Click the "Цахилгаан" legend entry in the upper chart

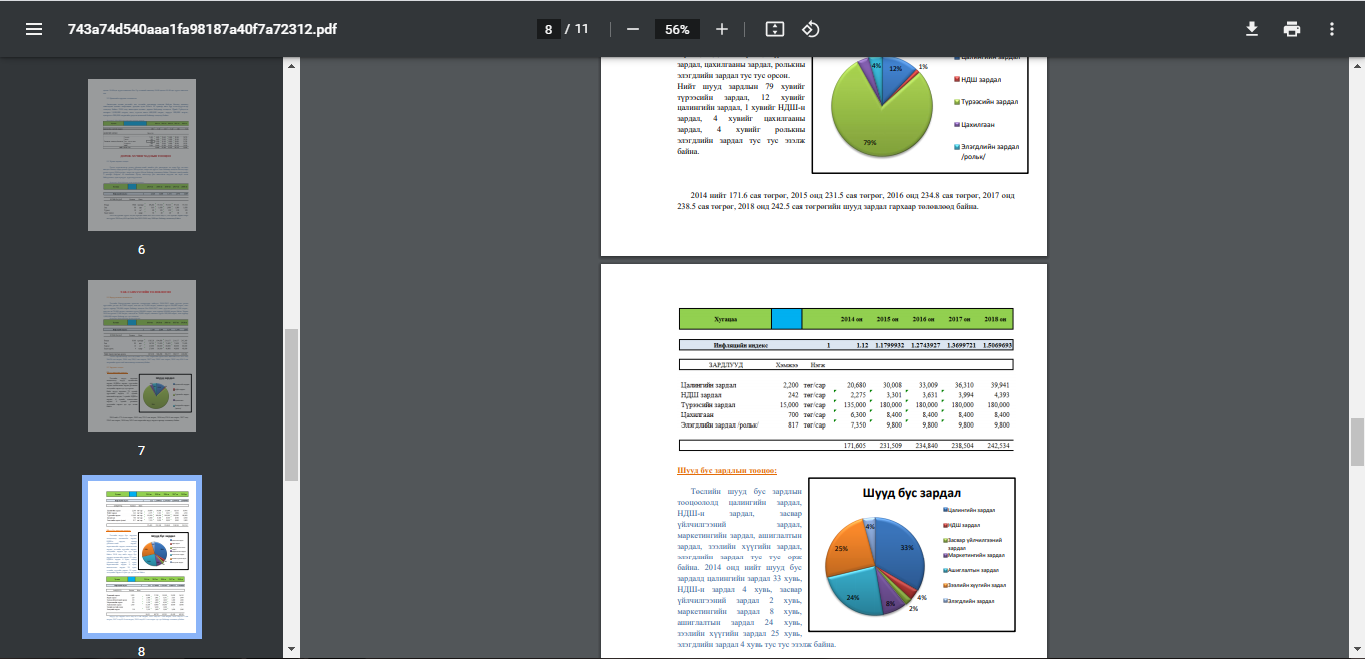coord(975,124)
